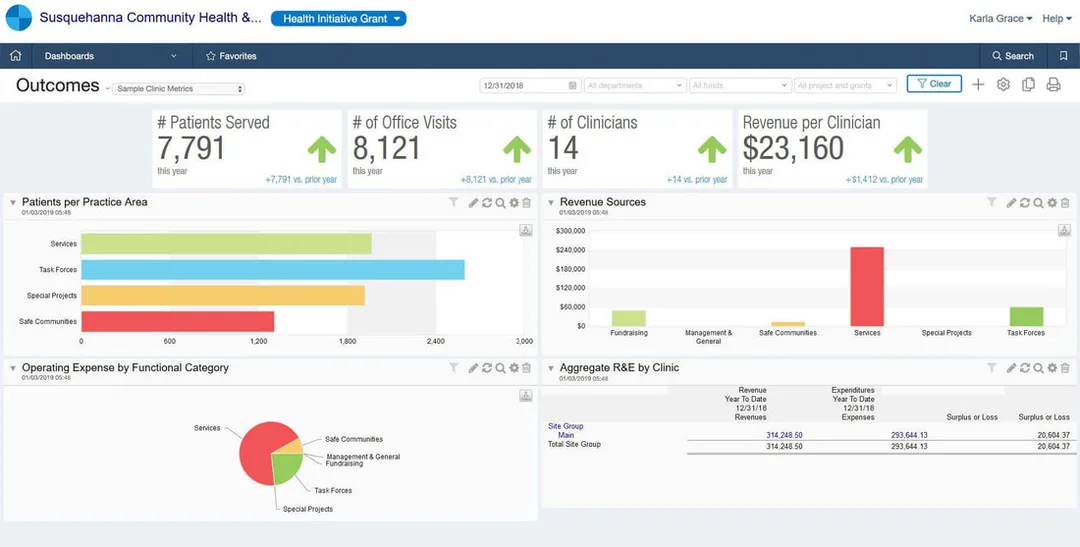The height and width of the screenshot is (547, 1080).
Task: Click the red Services revenue column
Action: [x=867, y=287]
